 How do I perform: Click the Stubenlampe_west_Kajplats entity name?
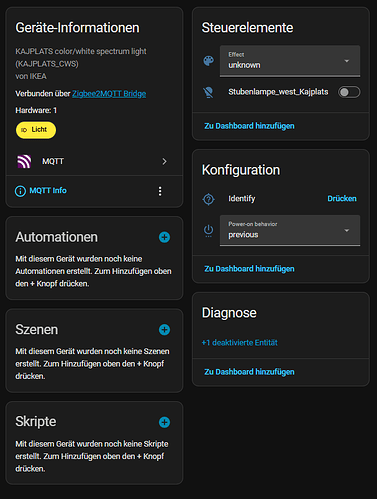pyautogui.click(x=278, y=92)
